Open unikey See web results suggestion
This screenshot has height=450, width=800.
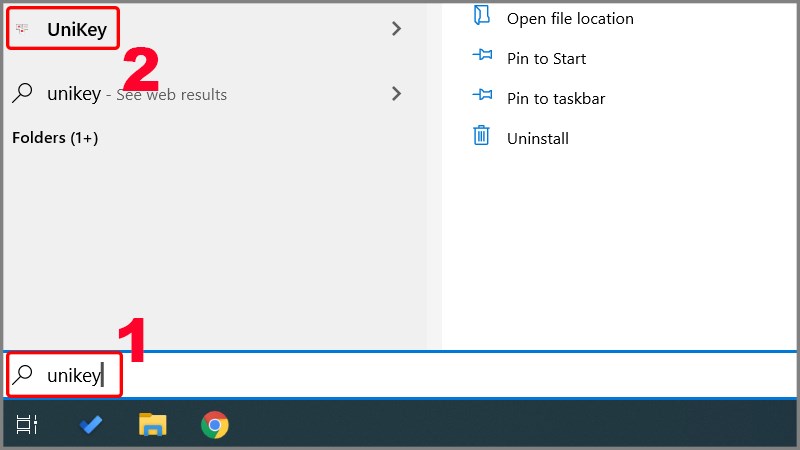click(137, 94)
